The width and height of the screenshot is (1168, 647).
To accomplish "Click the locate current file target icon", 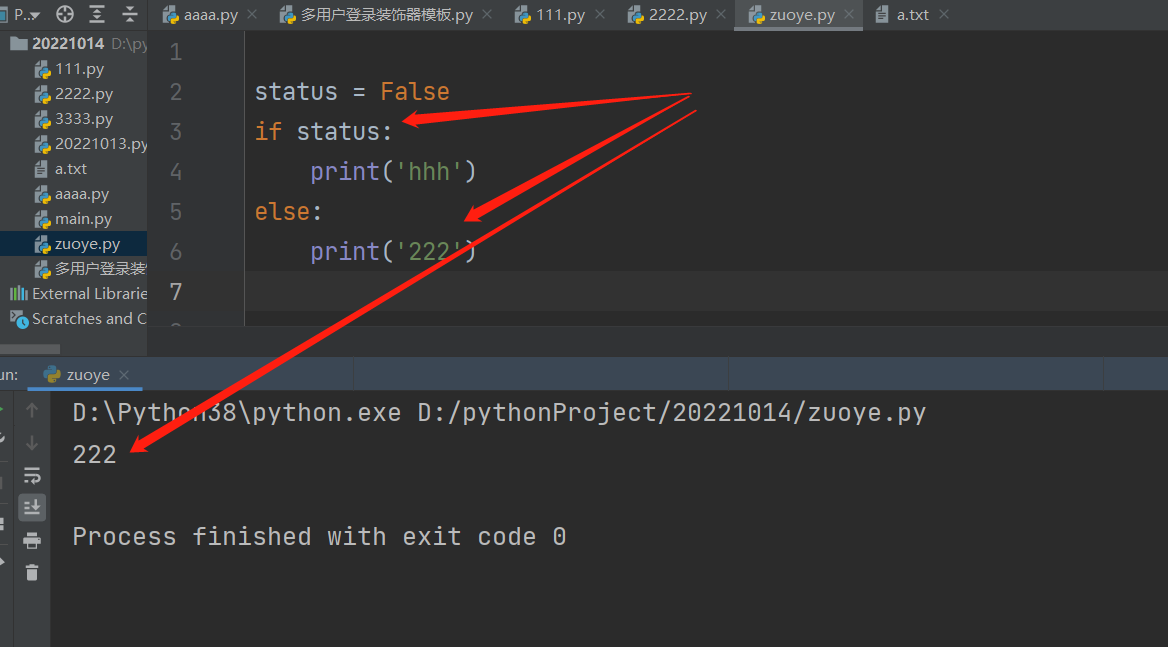I will [x=65, y=14].
